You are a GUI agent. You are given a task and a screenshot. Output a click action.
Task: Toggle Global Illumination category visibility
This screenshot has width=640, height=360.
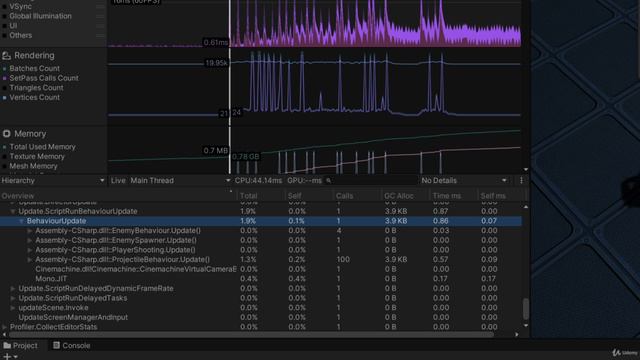[4, 16]
